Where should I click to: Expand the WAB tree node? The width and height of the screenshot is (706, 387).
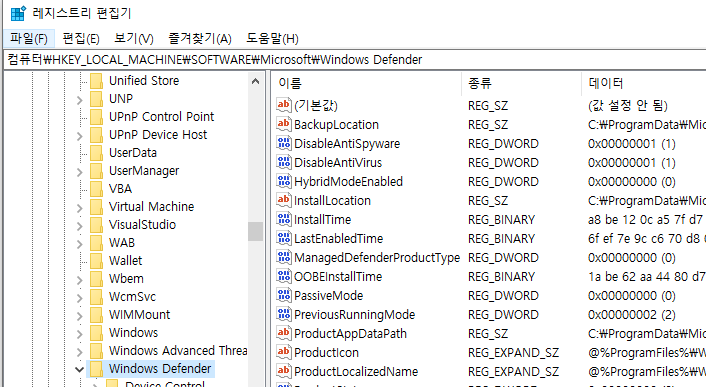80,244
